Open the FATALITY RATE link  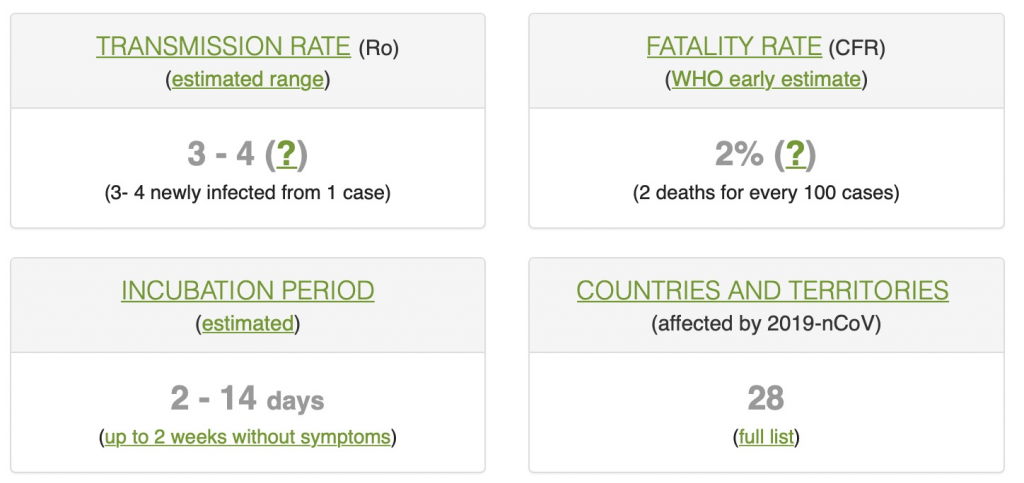734,46
